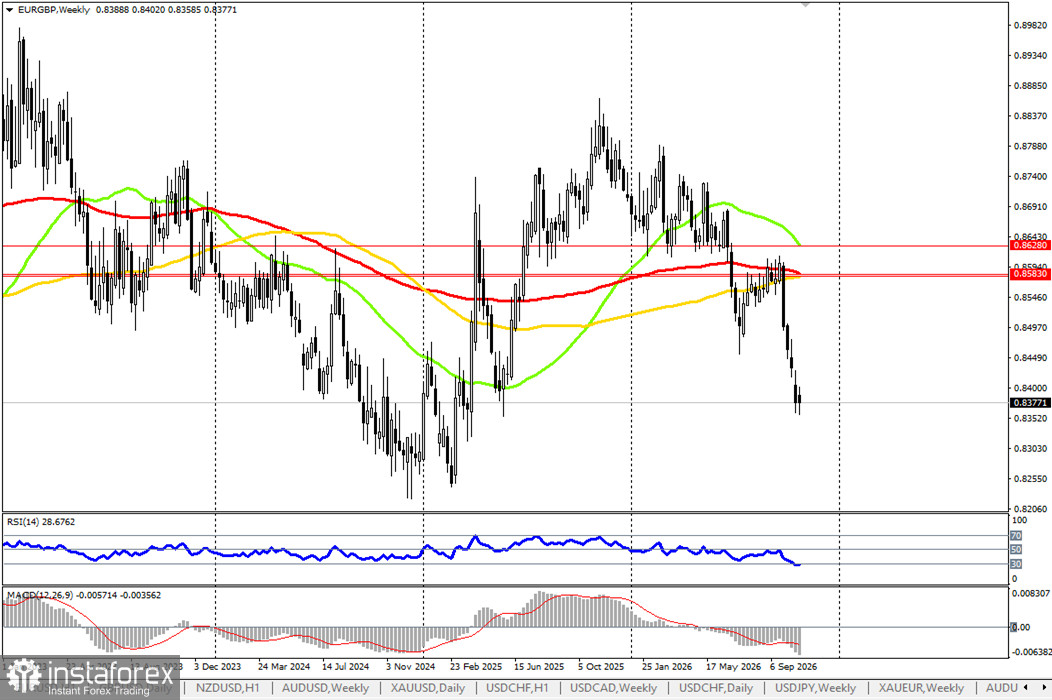Open the XAUEUR,Weekly chart tab
1052x700 pixels.
(921, 688)
